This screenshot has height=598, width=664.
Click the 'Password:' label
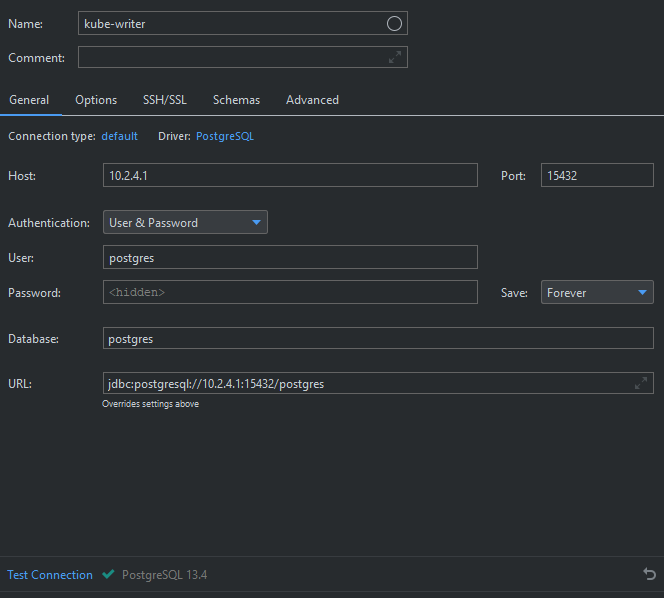click(x=34, y=293)
